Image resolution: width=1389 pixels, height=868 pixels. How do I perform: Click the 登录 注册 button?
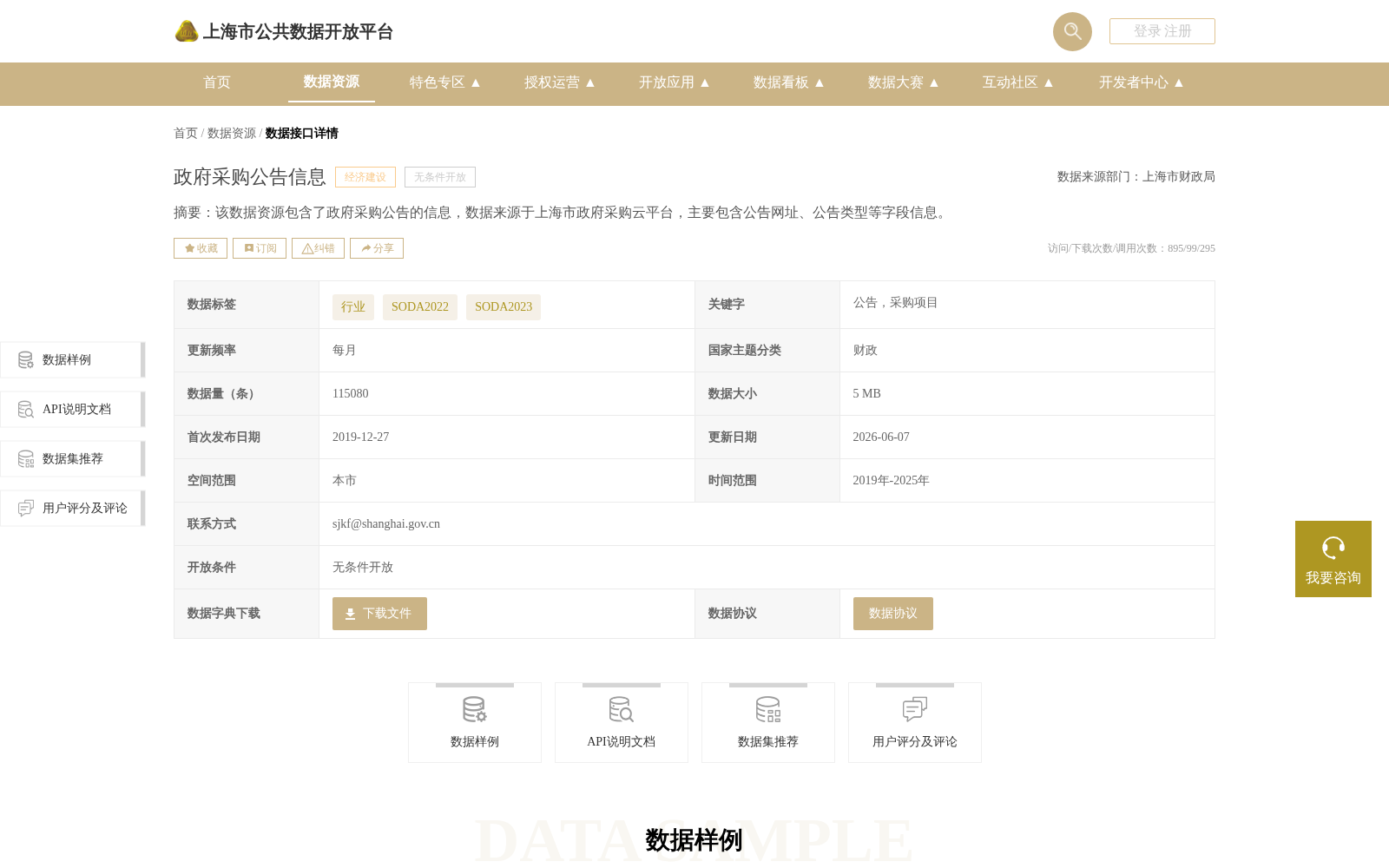click(1162, 31)
